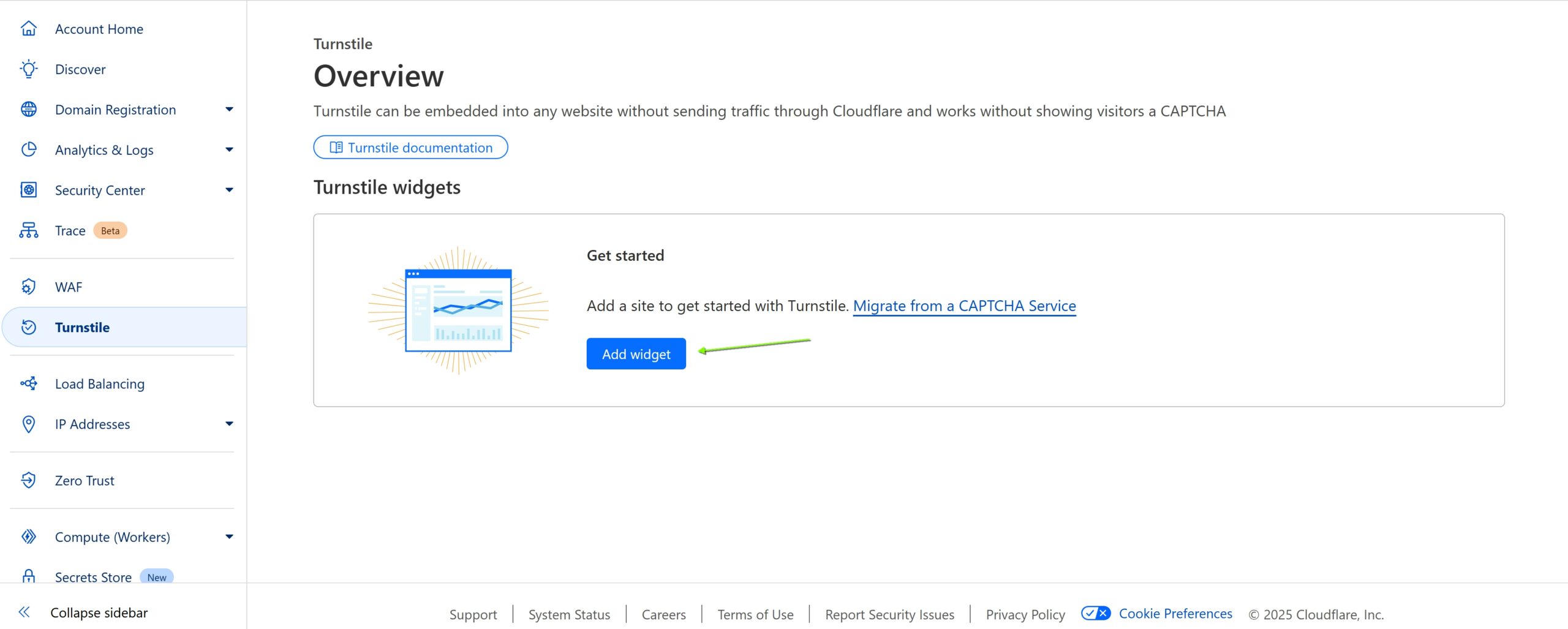Screen dimensions: 1568x629
Task: Open the Turnstile documentation button
Action: point(410,148)
